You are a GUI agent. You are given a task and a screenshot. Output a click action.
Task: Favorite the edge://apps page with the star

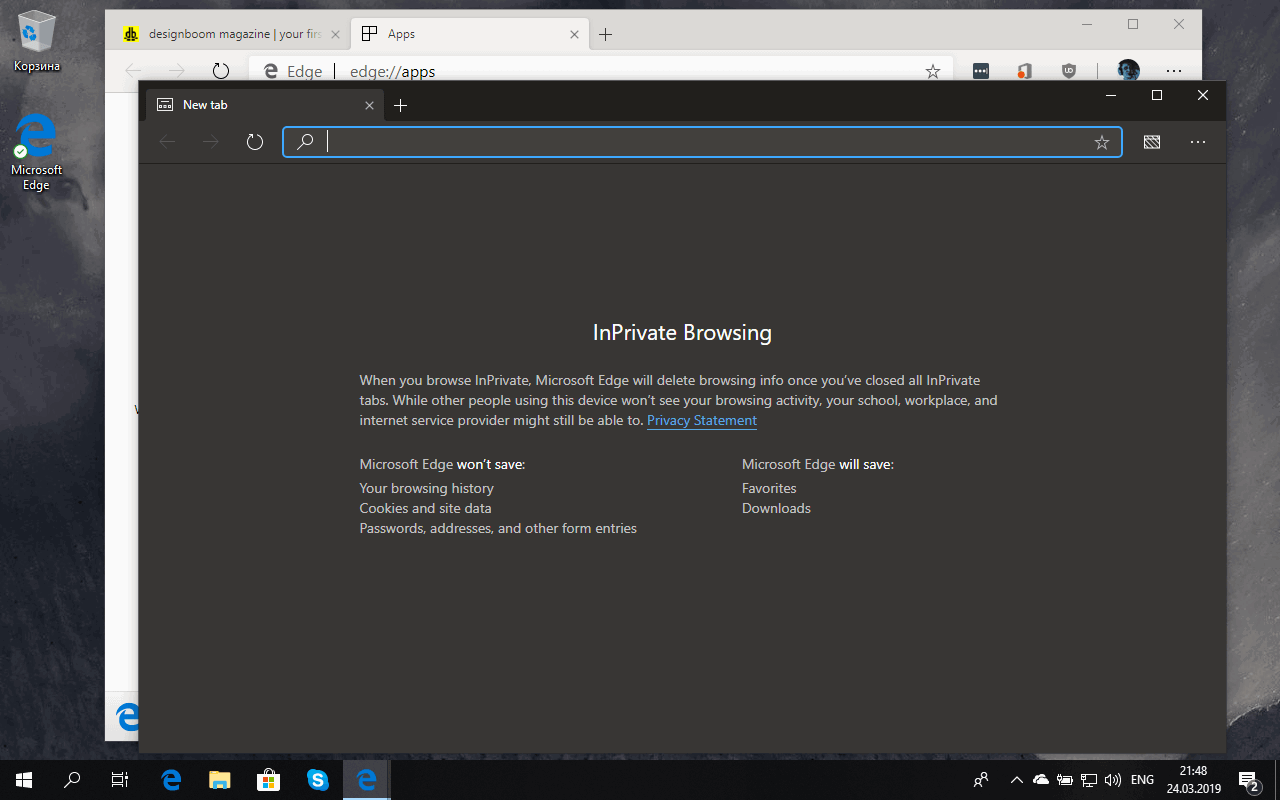933,71
